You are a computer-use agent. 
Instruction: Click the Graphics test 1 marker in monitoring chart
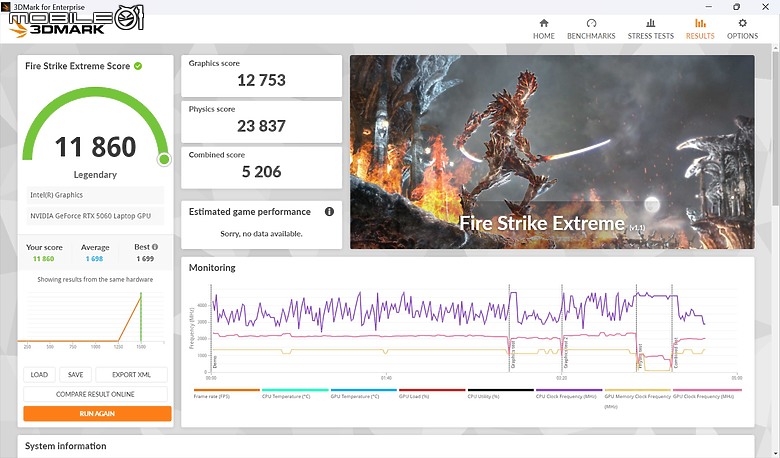(513, 354)
